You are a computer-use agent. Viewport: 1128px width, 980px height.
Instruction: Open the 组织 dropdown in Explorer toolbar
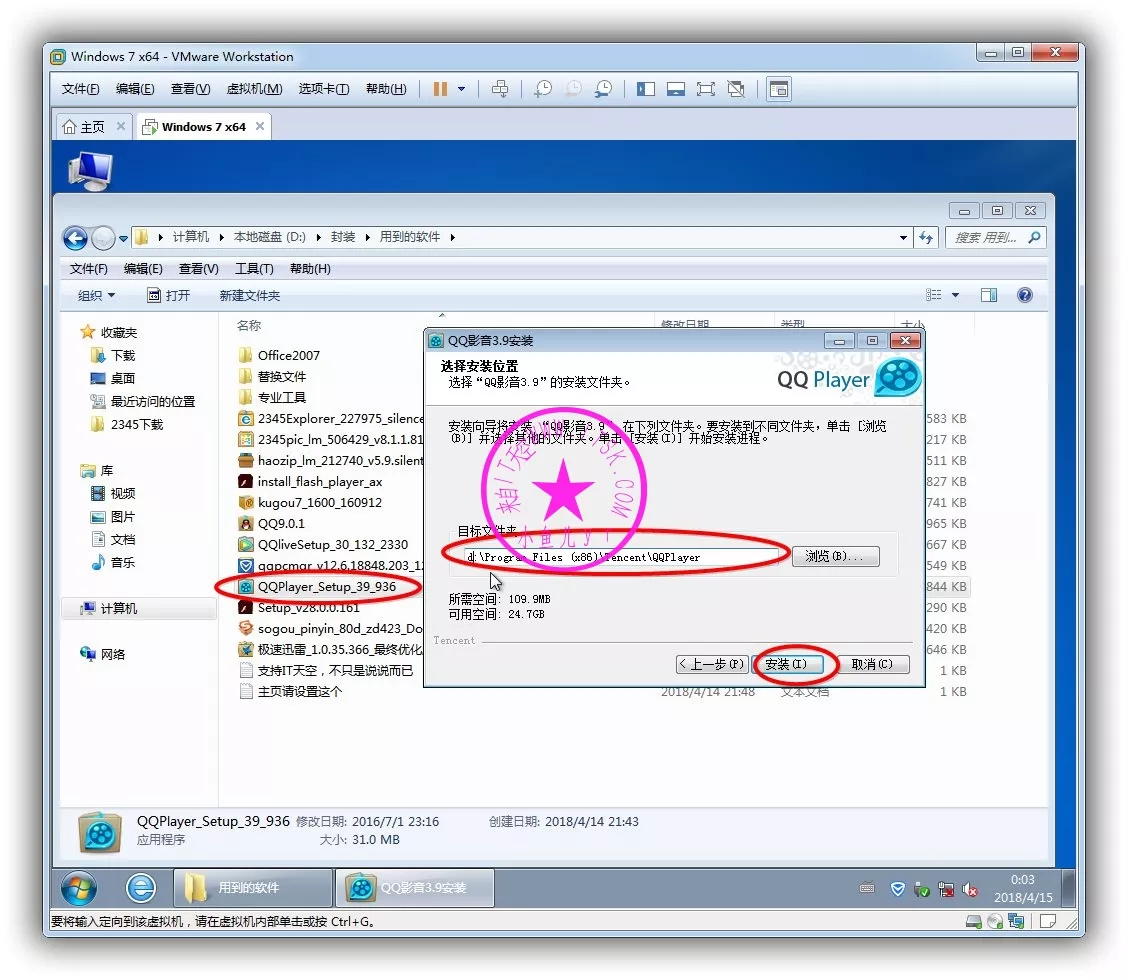click(97, 295)
